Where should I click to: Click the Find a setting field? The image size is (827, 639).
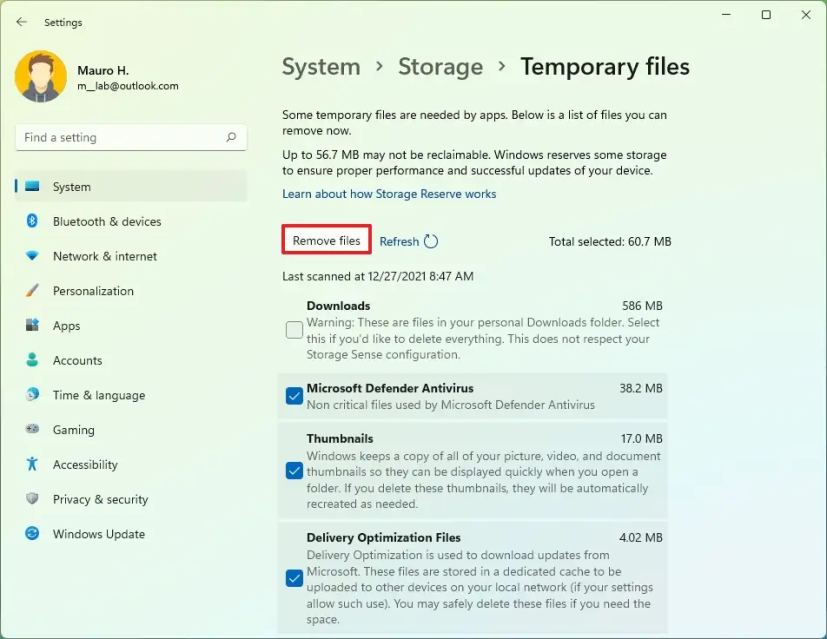(x=120, y=138)
